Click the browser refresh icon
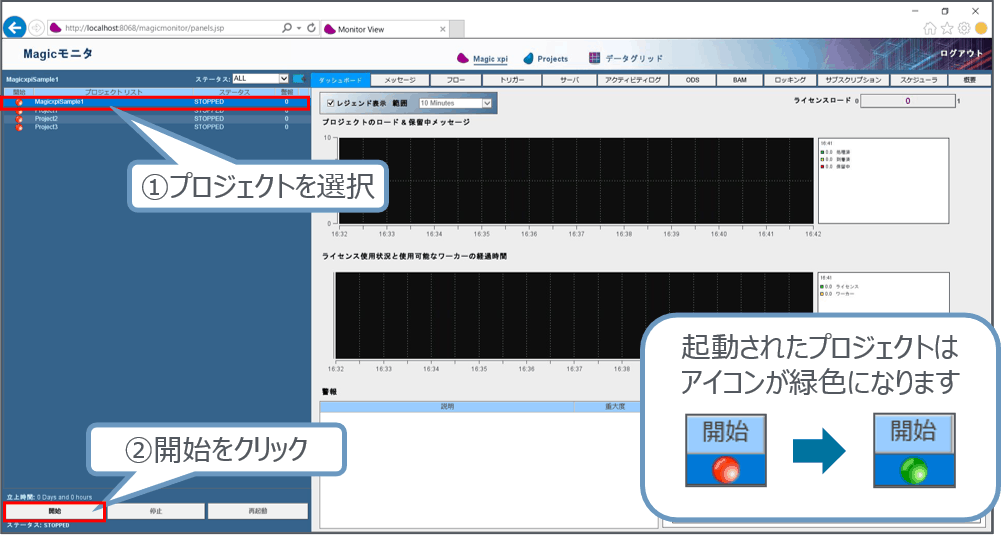The image size is (1001, 535). coord(311,29)
